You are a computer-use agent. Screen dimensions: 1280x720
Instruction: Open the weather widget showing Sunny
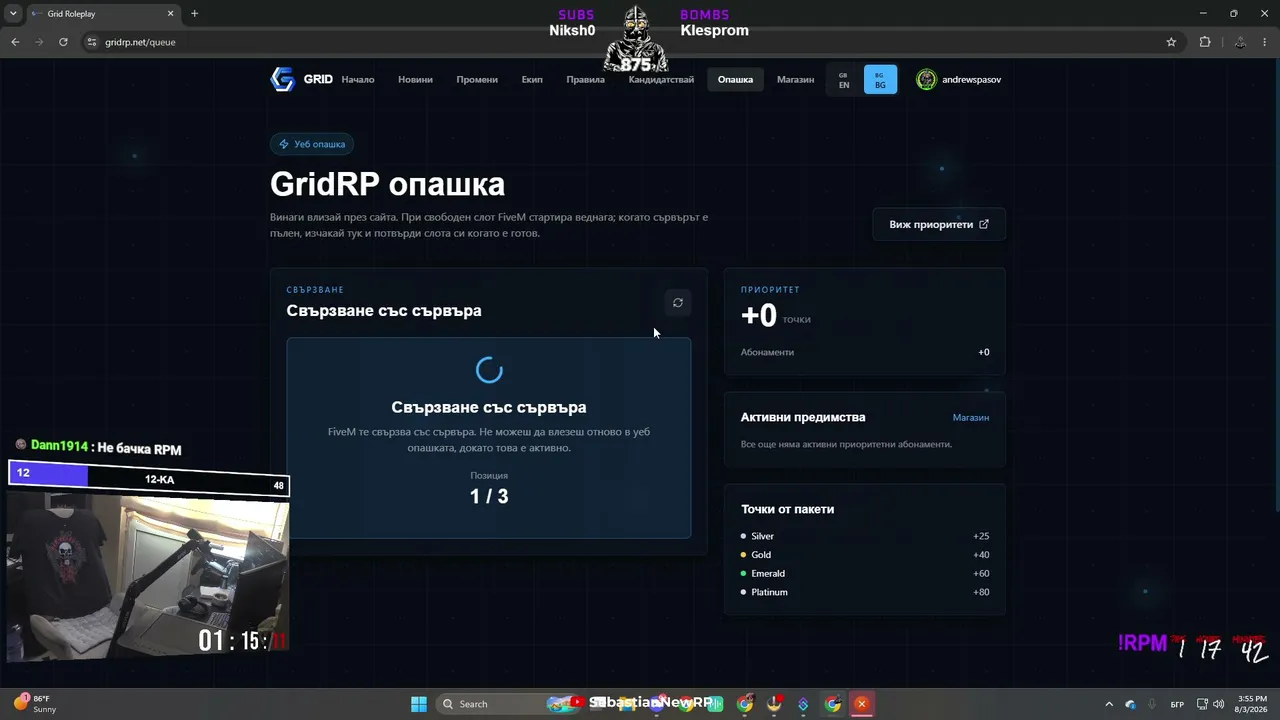click(36, 704)
